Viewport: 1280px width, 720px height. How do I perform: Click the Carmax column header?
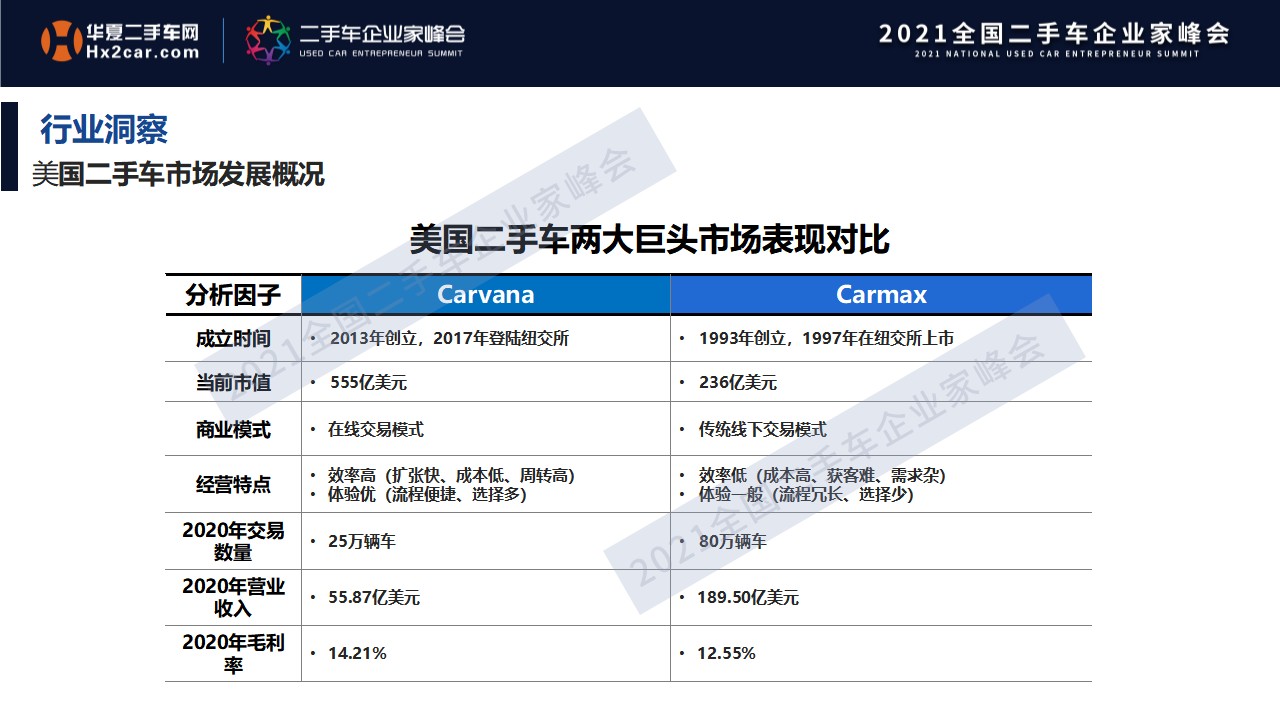click(x=881, y=295)
